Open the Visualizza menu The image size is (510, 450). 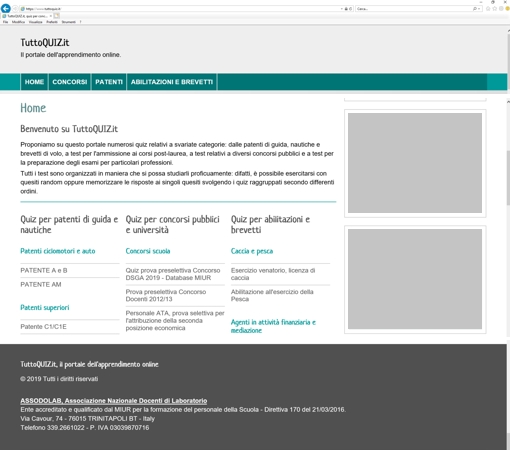[x=35, y=22]
